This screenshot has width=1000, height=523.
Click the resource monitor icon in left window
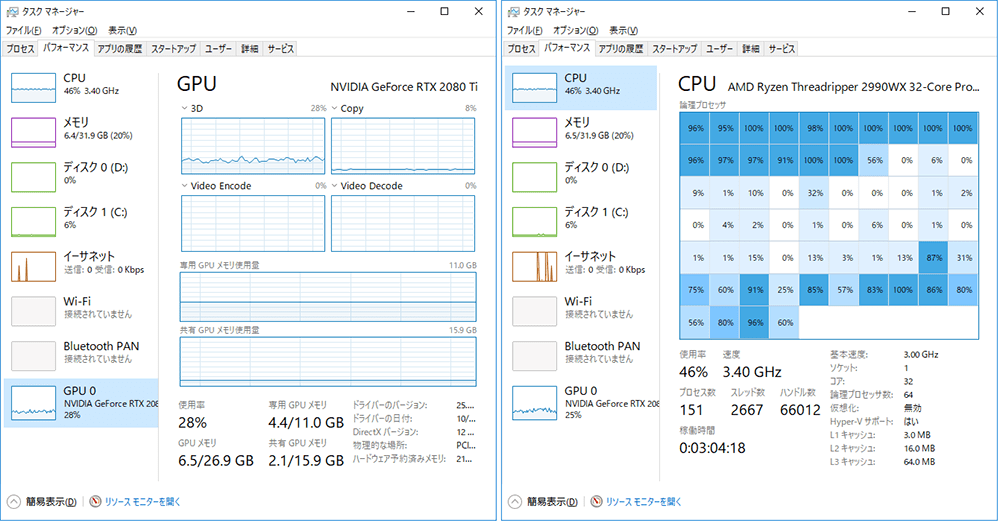click(96, 501)
